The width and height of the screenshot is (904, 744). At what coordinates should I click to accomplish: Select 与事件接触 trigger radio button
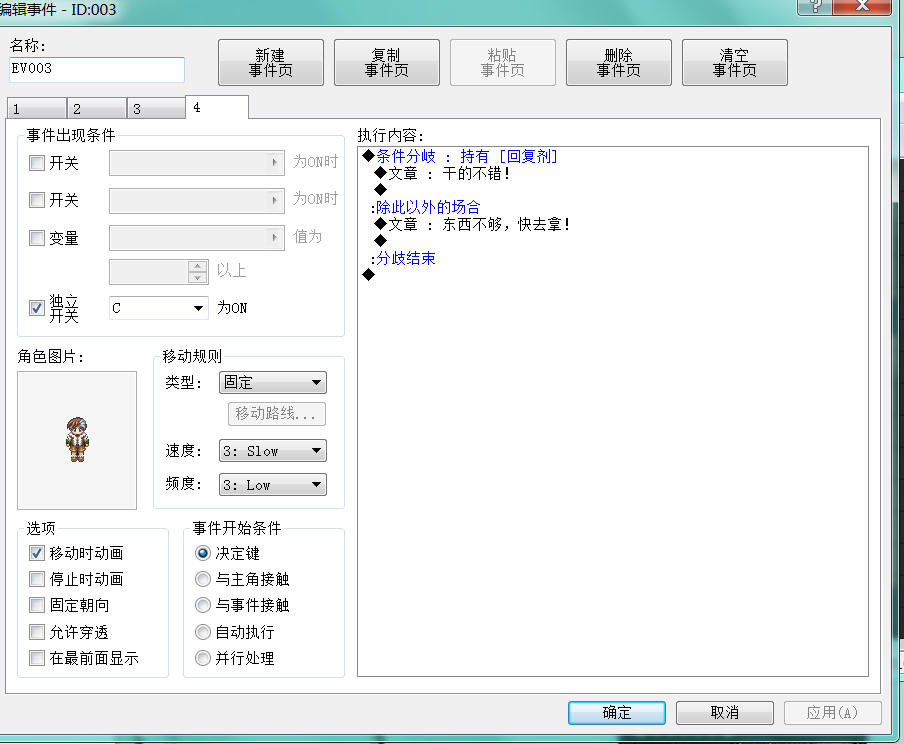coord(203,605)
